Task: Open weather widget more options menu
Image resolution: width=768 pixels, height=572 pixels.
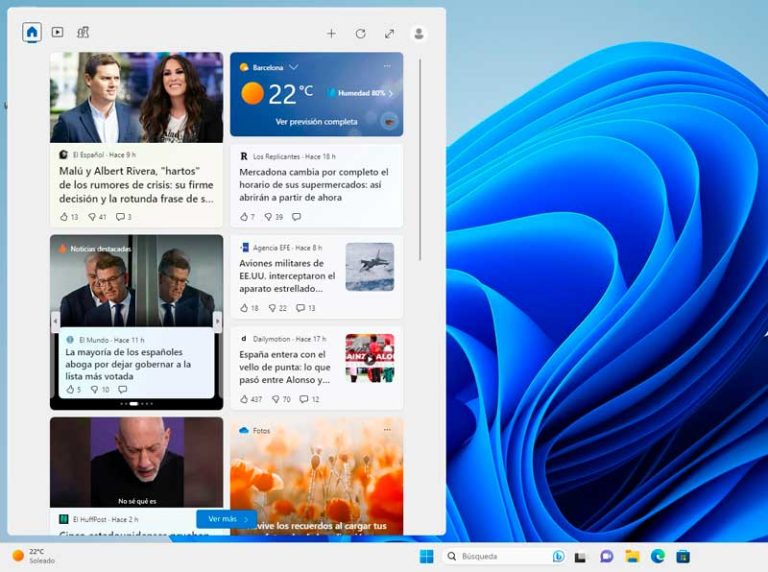Action: coord(387,67)
